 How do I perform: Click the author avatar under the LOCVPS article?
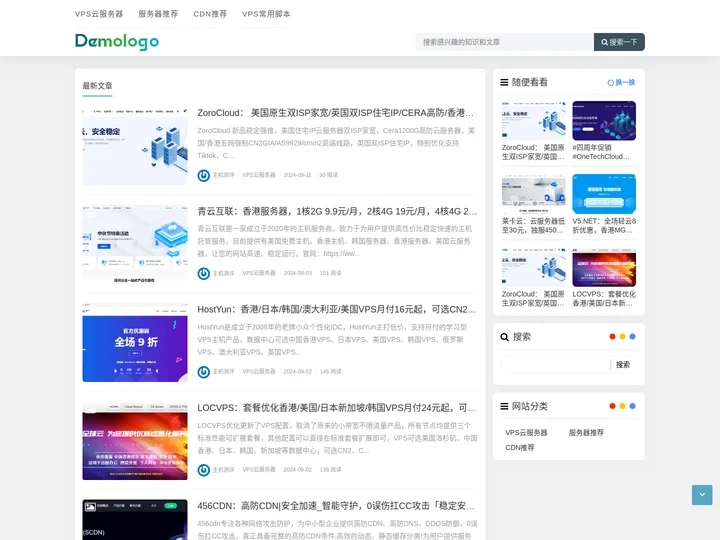(203, 470)
